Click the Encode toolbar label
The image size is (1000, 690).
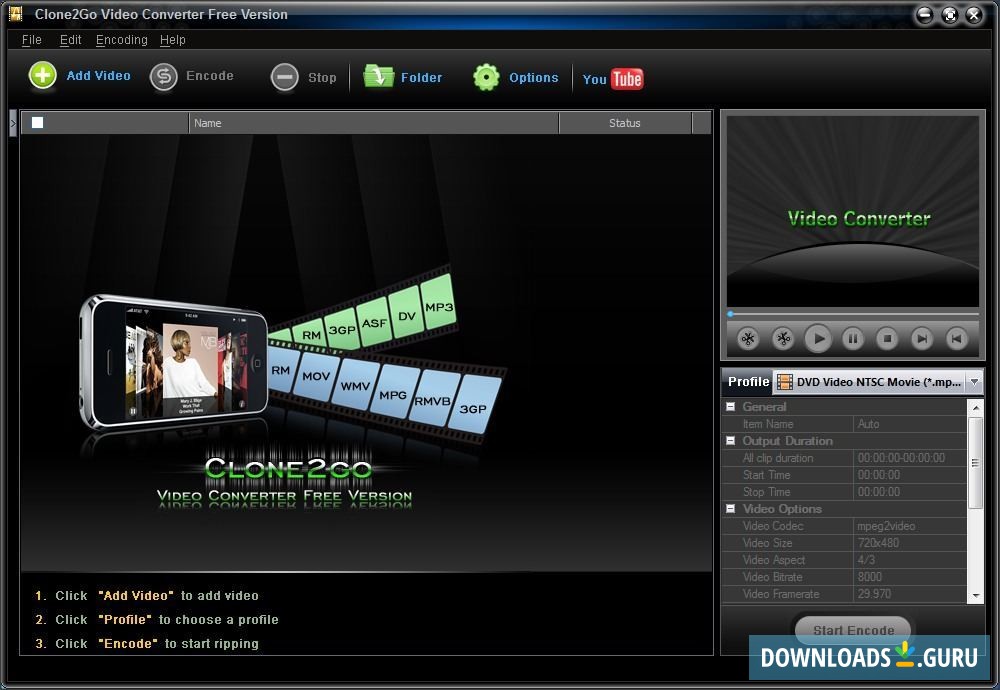point(210,75)
